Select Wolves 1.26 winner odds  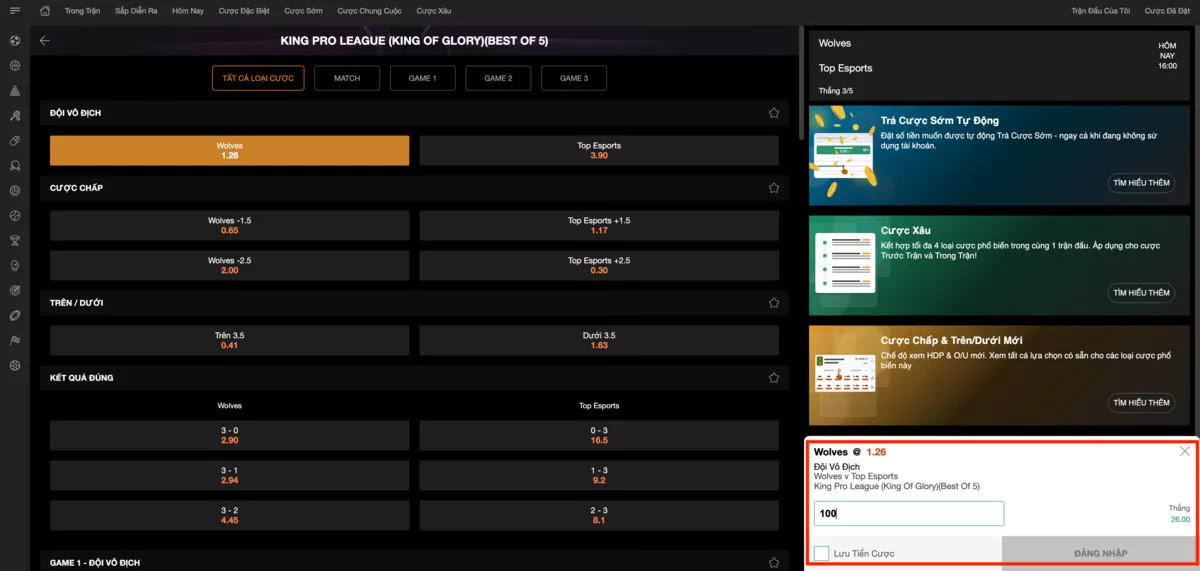[229, 150]
